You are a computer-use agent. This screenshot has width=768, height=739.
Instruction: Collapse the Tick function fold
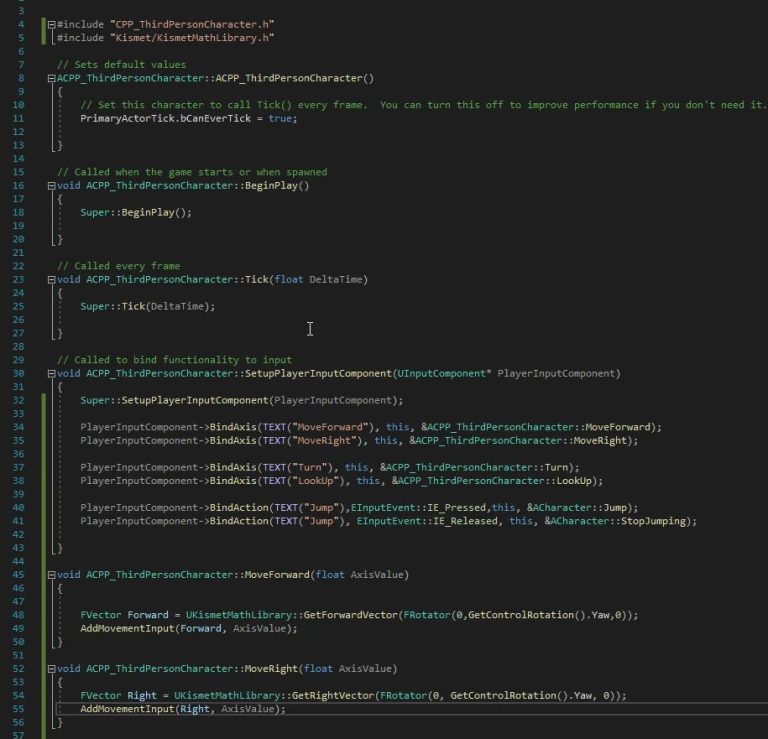point(51,280)
